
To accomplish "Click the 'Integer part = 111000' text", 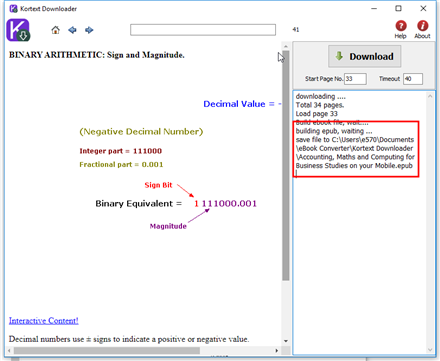I will pyautogui.click(x=121, y=151).
